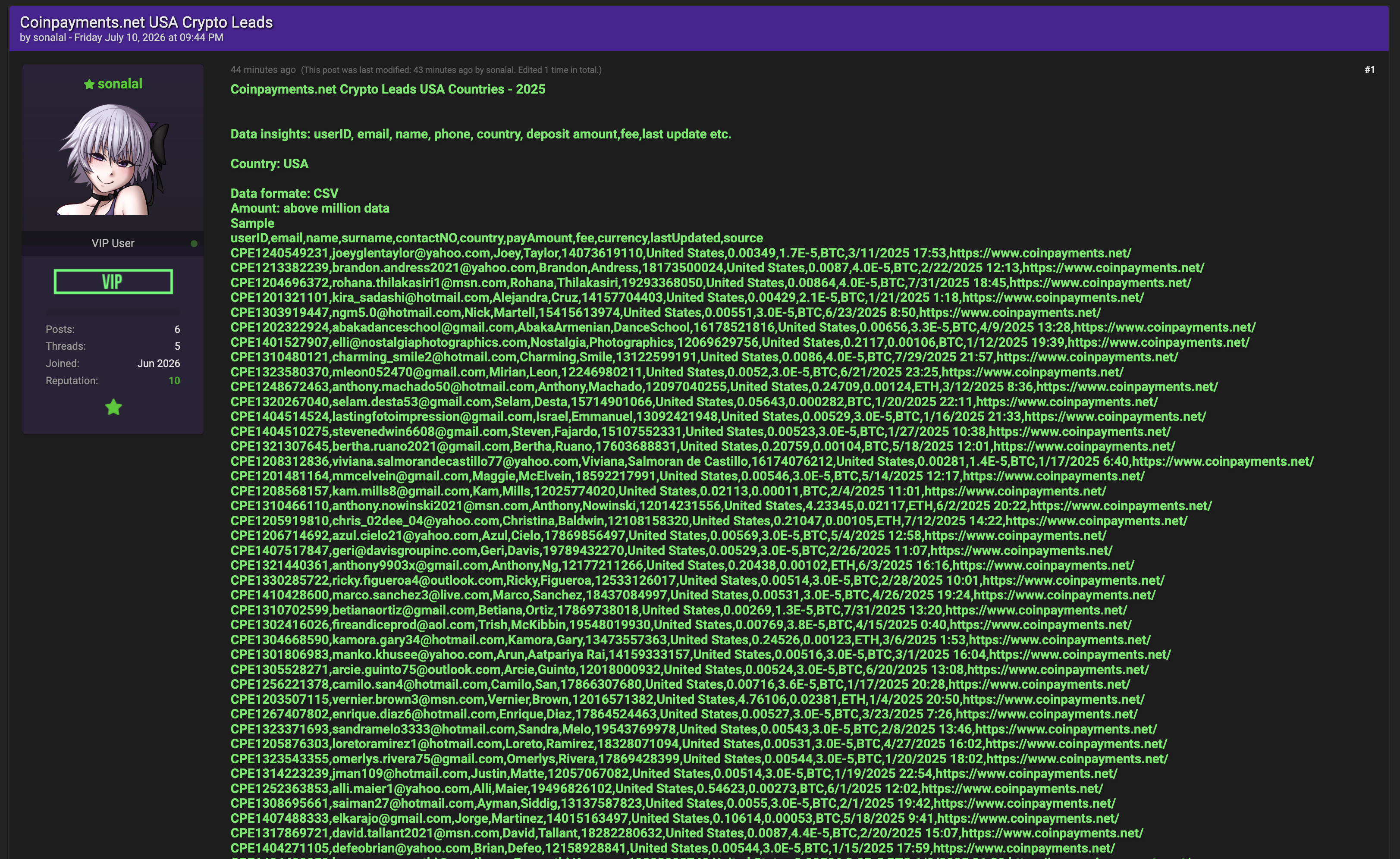Click the row starting CPE1314223239
This screenshot has height=859, width=1400.
click(674, 773)
